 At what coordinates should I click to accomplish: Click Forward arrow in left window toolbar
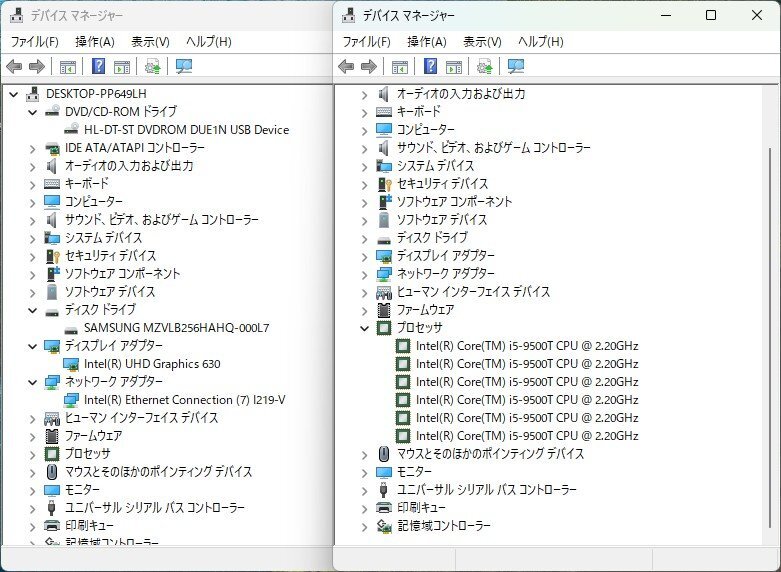click(x=37, y=66)
